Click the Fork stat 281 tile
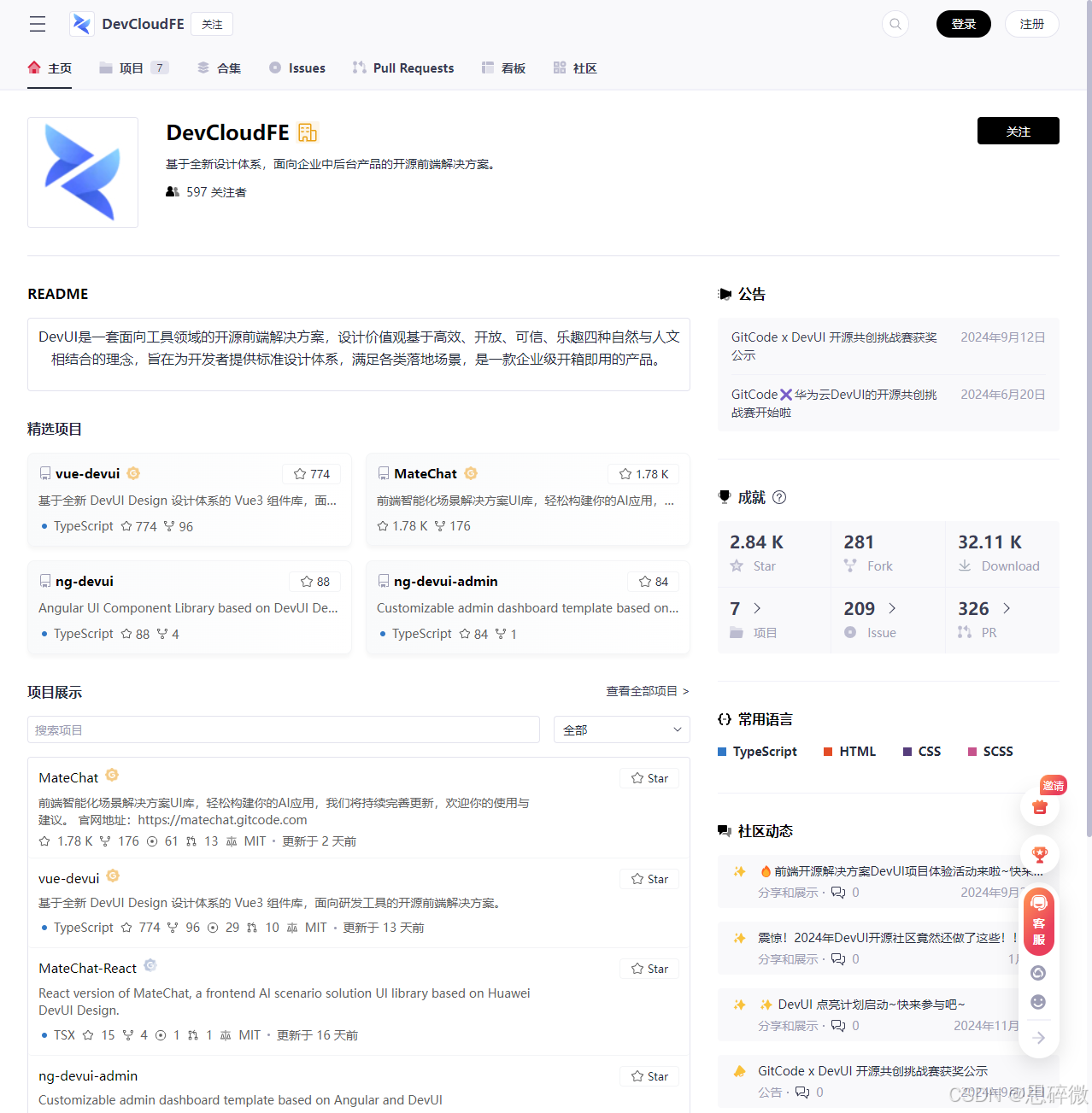Viewport: 1092px width, 1113px height. coord(888,554)
